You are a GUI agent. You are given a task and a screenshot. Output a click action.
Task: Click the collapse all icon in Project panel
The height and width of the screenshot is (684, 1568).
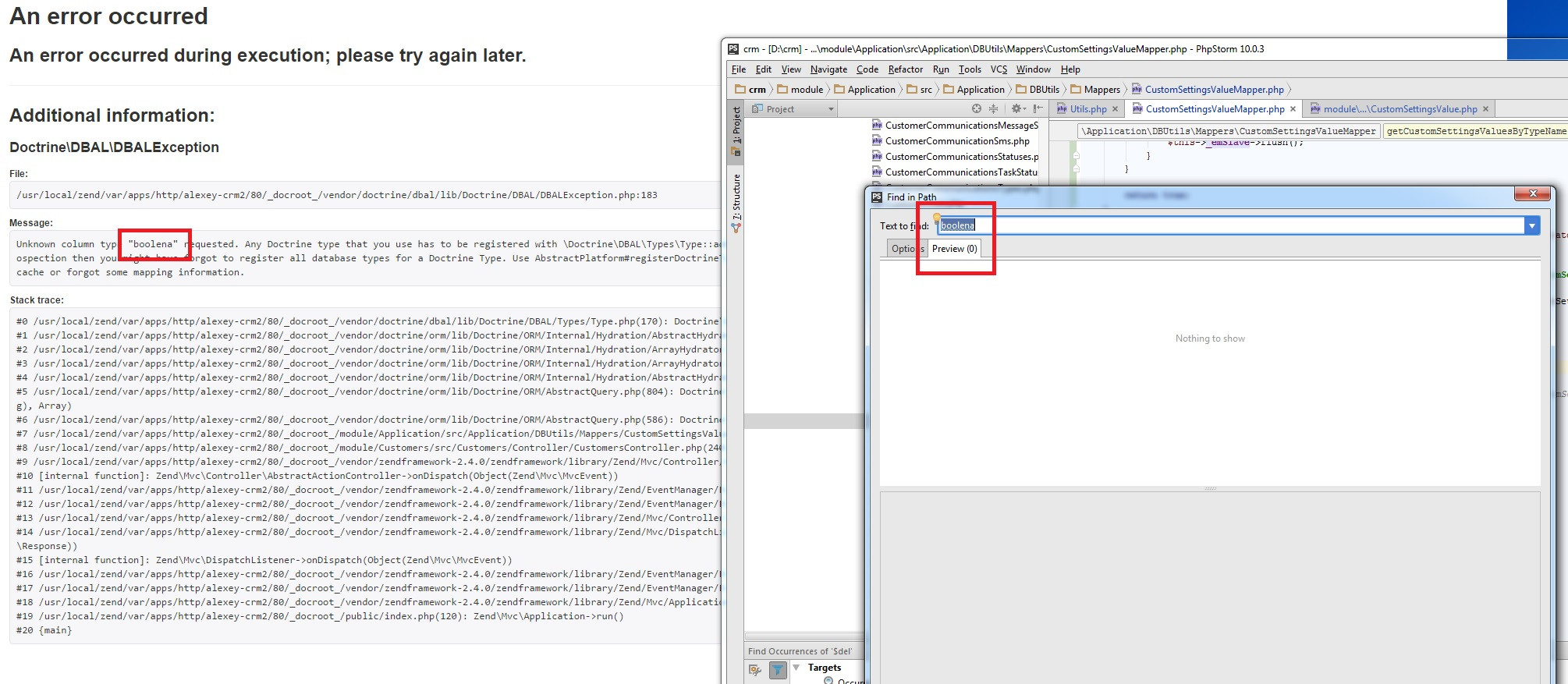tap(993, 109)
